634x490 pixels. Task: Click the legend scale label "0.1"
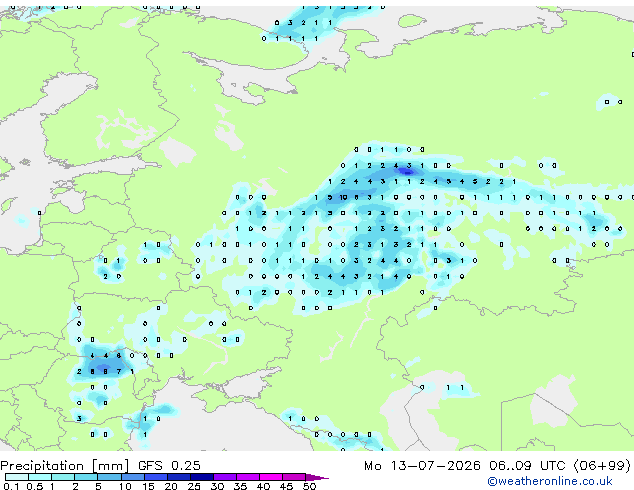pyautogui.click(x=11, y=486)
